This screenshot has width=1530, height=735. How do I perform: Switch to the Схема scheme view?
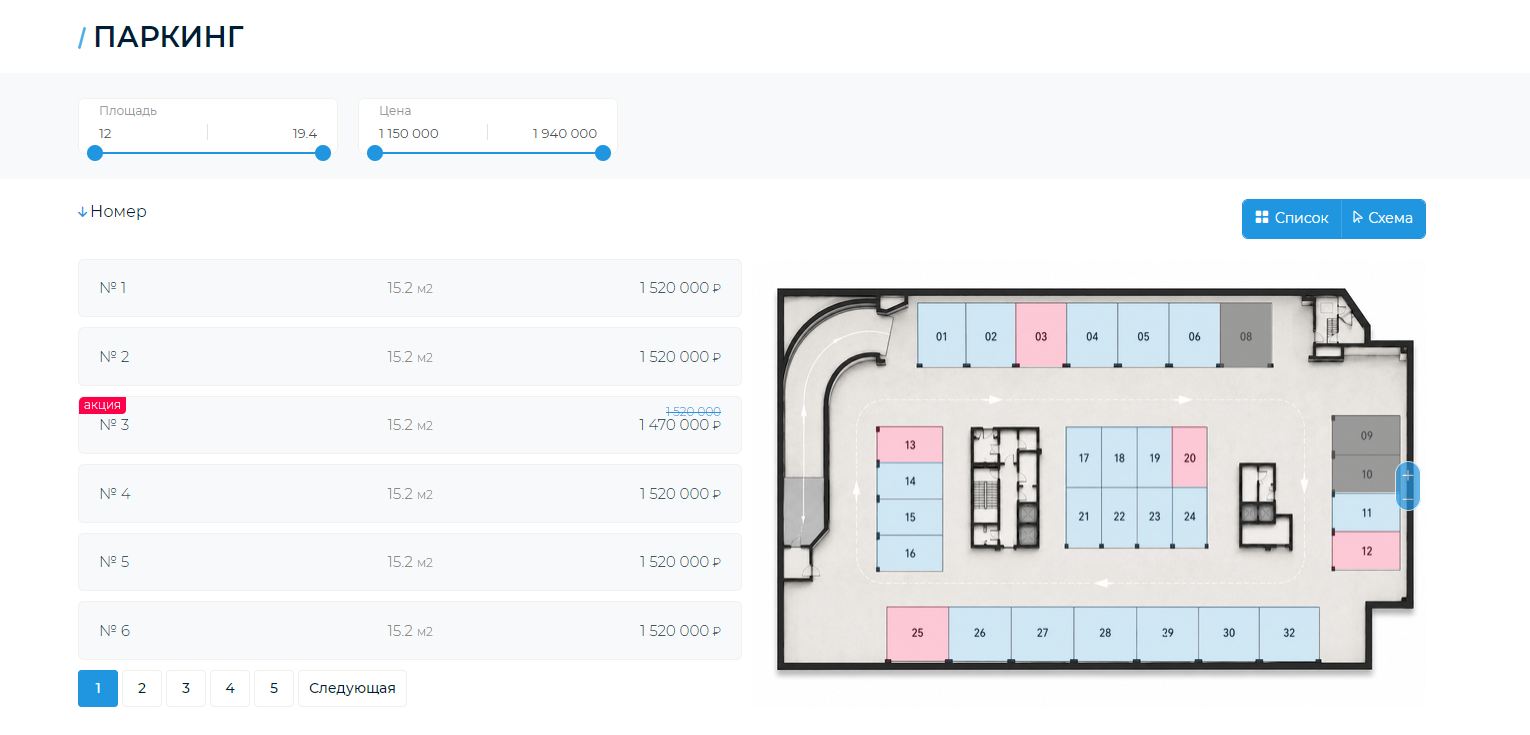pos(1383,218)
